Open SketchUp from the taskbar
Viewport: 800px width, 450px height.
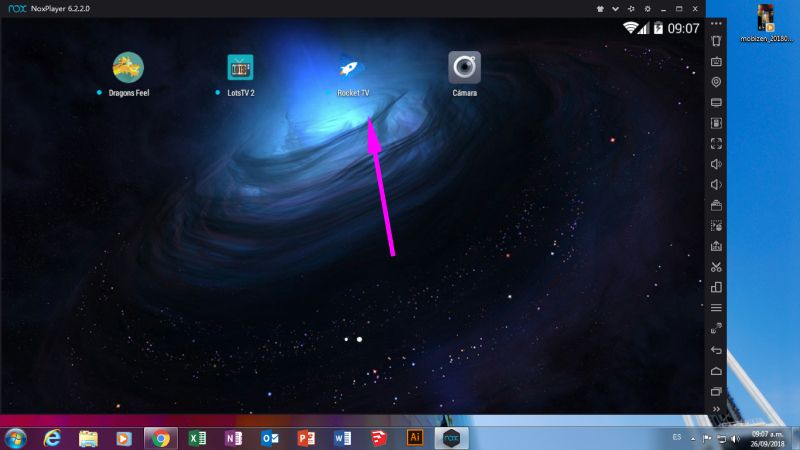(379, 438)
